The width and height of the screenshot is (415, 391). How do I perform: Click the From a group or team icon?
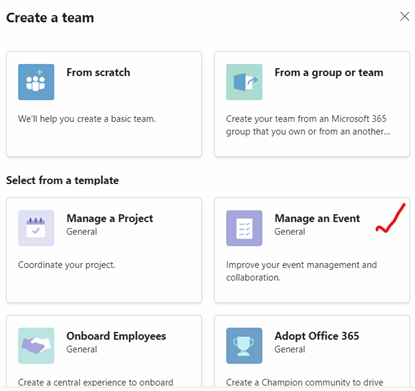244,82
